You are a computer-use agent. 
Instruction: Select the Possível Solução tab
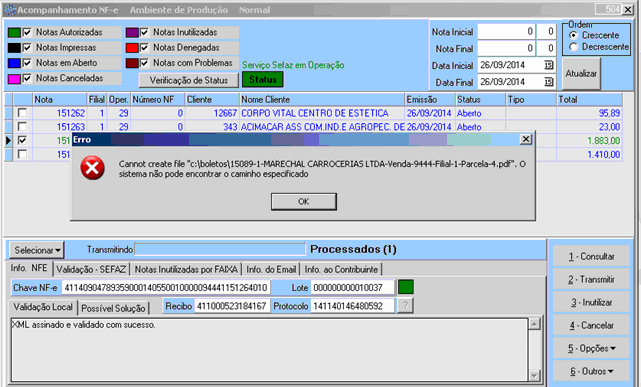[x=113, y=308]
